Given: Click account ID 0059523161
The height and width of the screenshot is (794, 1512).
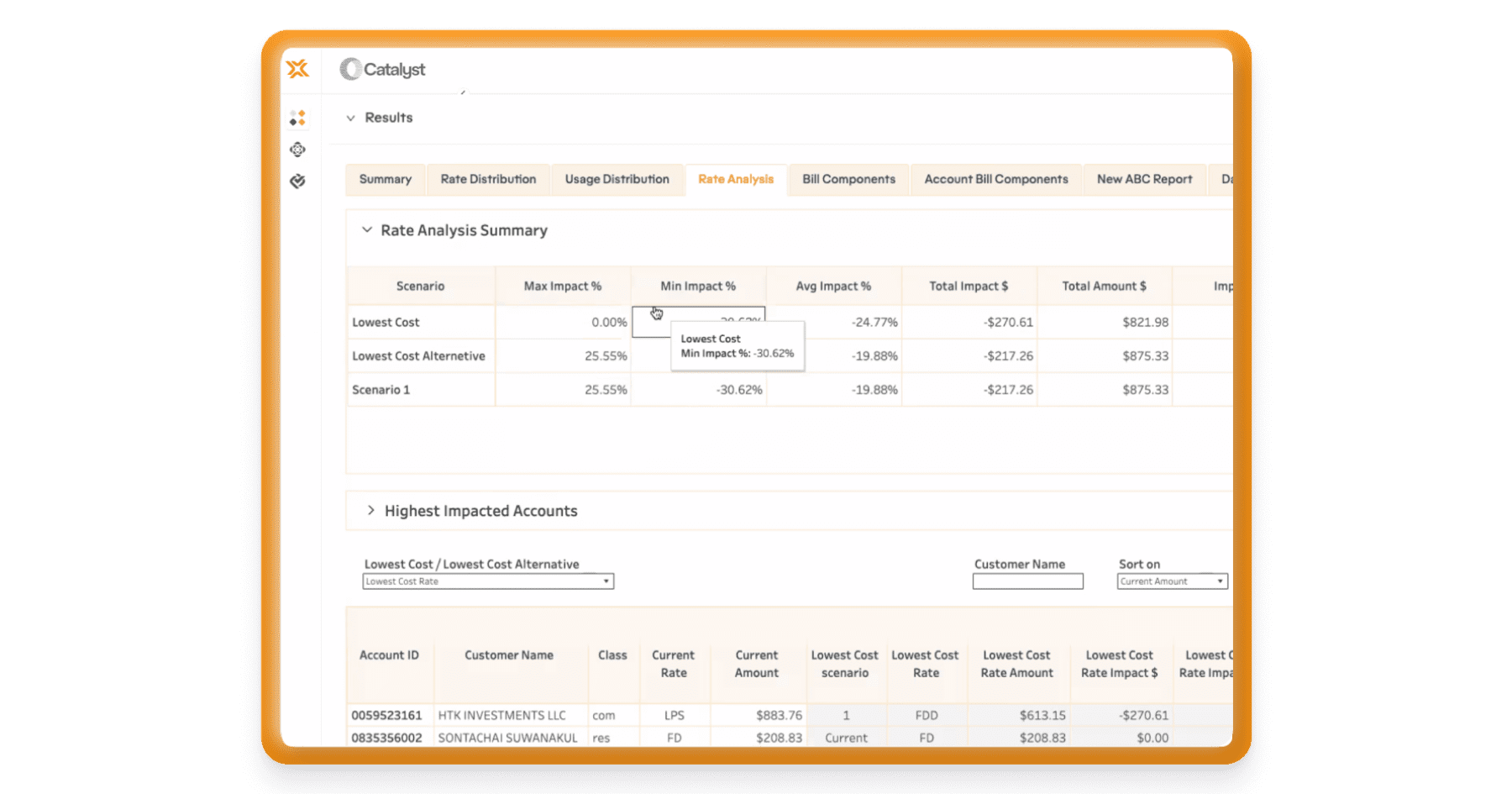Looking at the screenshot, I should point(386,716).
